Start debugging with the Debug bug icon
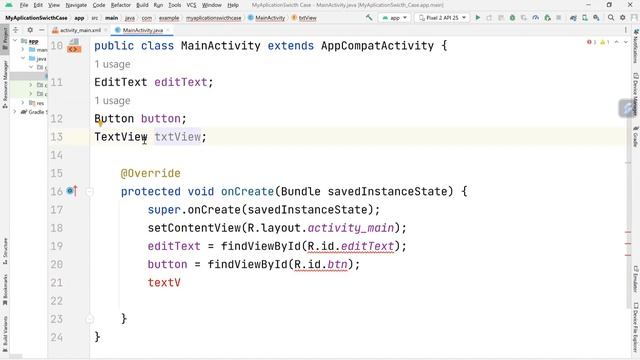640x360 pixels. [x=512, y=18]
